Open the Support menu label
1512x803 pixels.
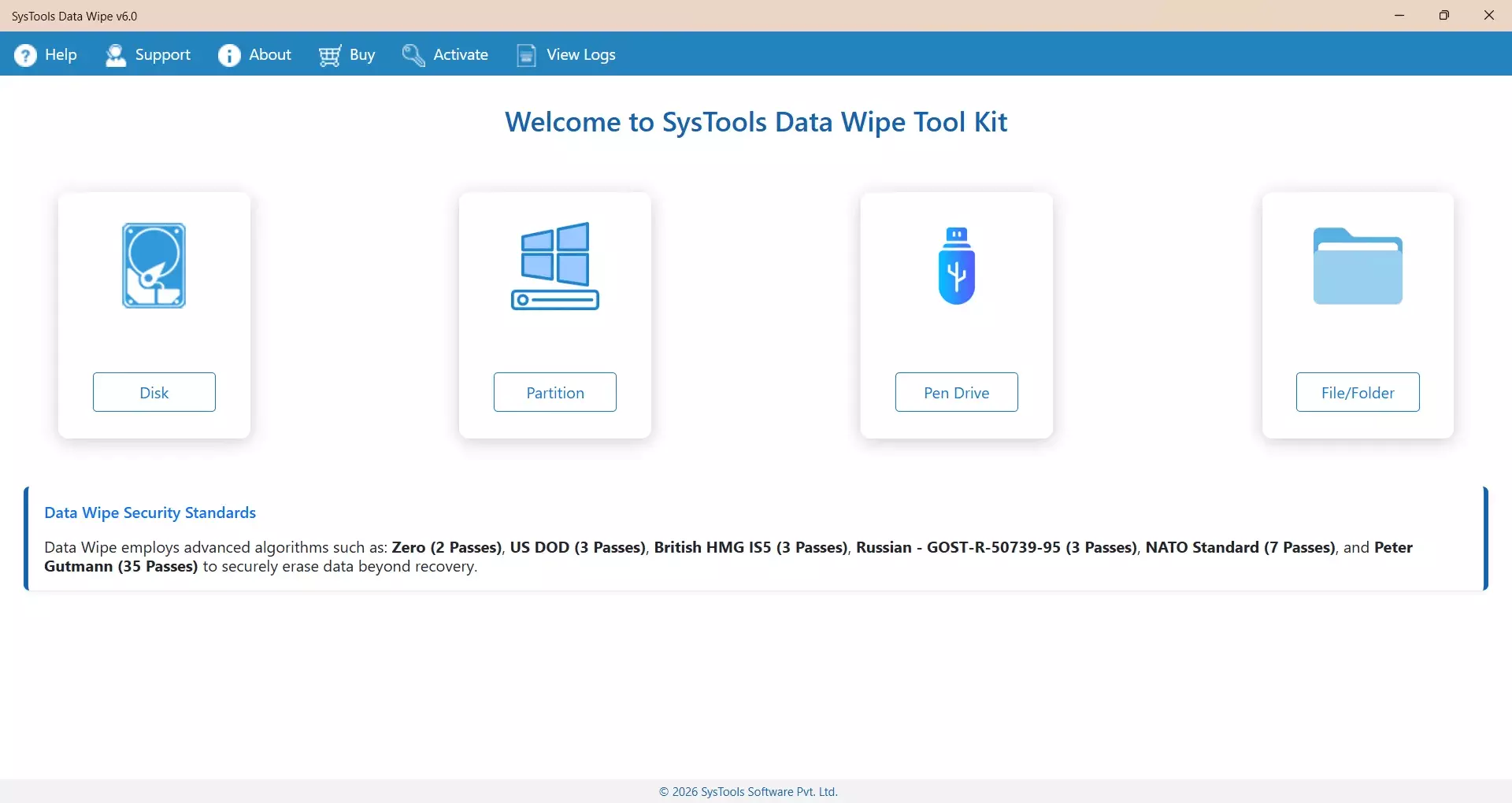[163, 54]
